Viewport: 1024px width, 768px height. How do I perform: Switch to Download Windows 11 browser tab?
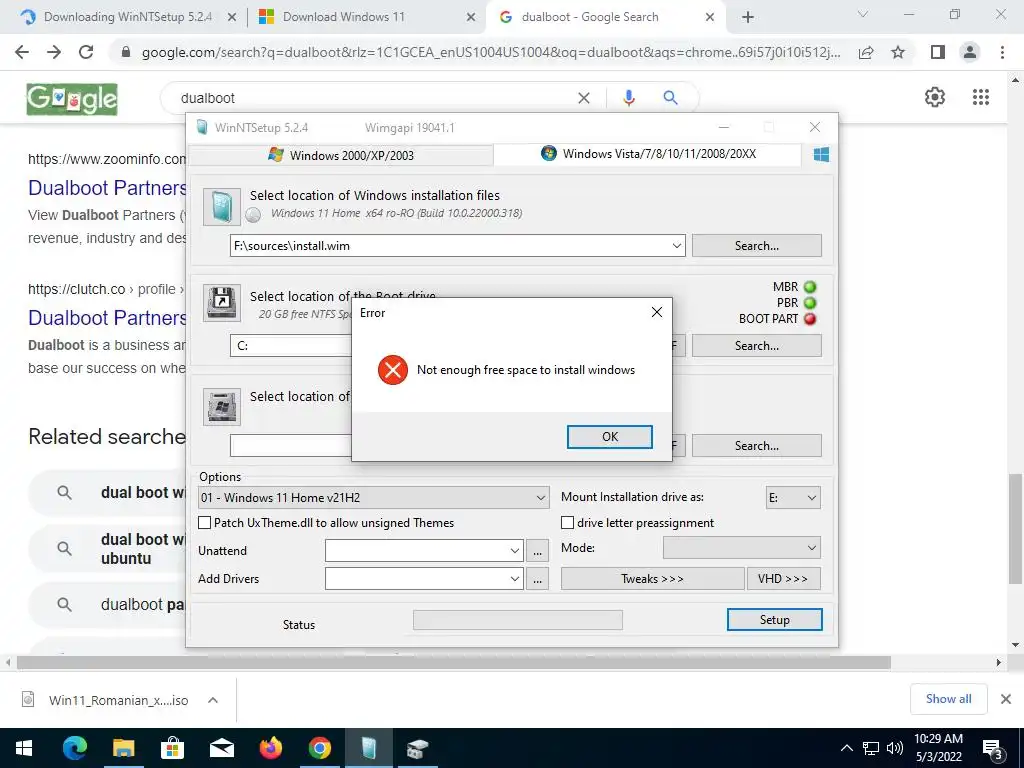pyautogui.click(x=366, y=17)
